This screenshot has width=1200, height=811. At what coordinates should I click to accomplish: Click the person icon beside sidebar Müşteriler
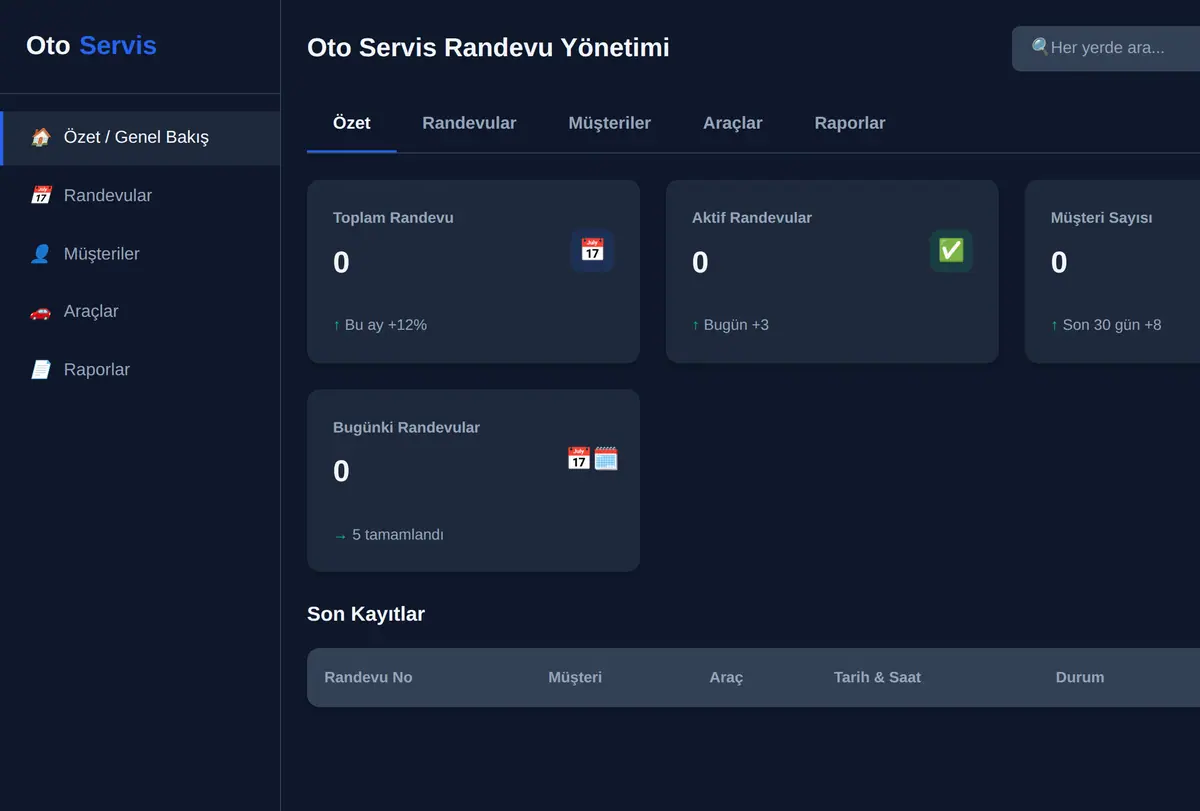pos(41,254)
